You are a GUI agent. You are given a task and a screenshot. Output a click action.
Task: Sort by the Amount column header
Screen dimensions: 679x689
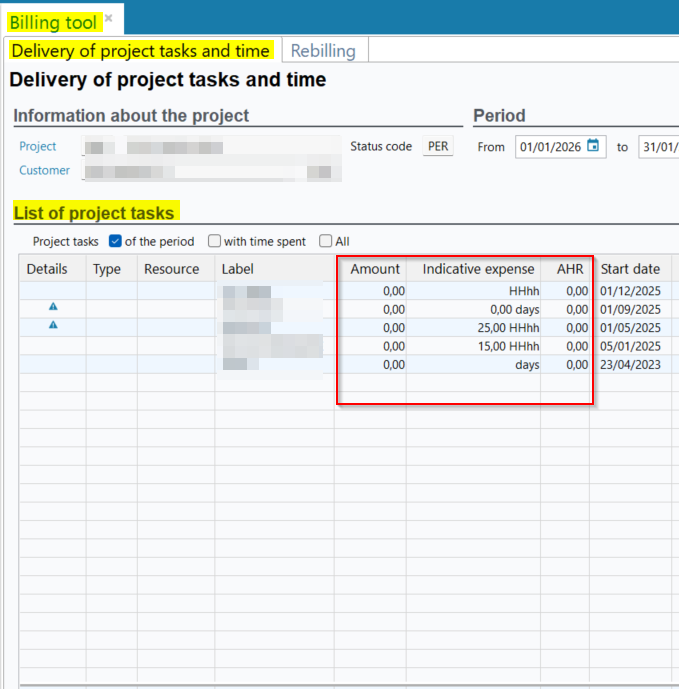pos(375,269)
